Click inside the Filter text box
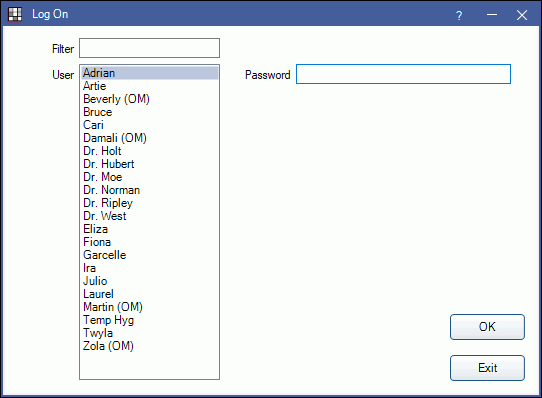 tap(149, 48)
